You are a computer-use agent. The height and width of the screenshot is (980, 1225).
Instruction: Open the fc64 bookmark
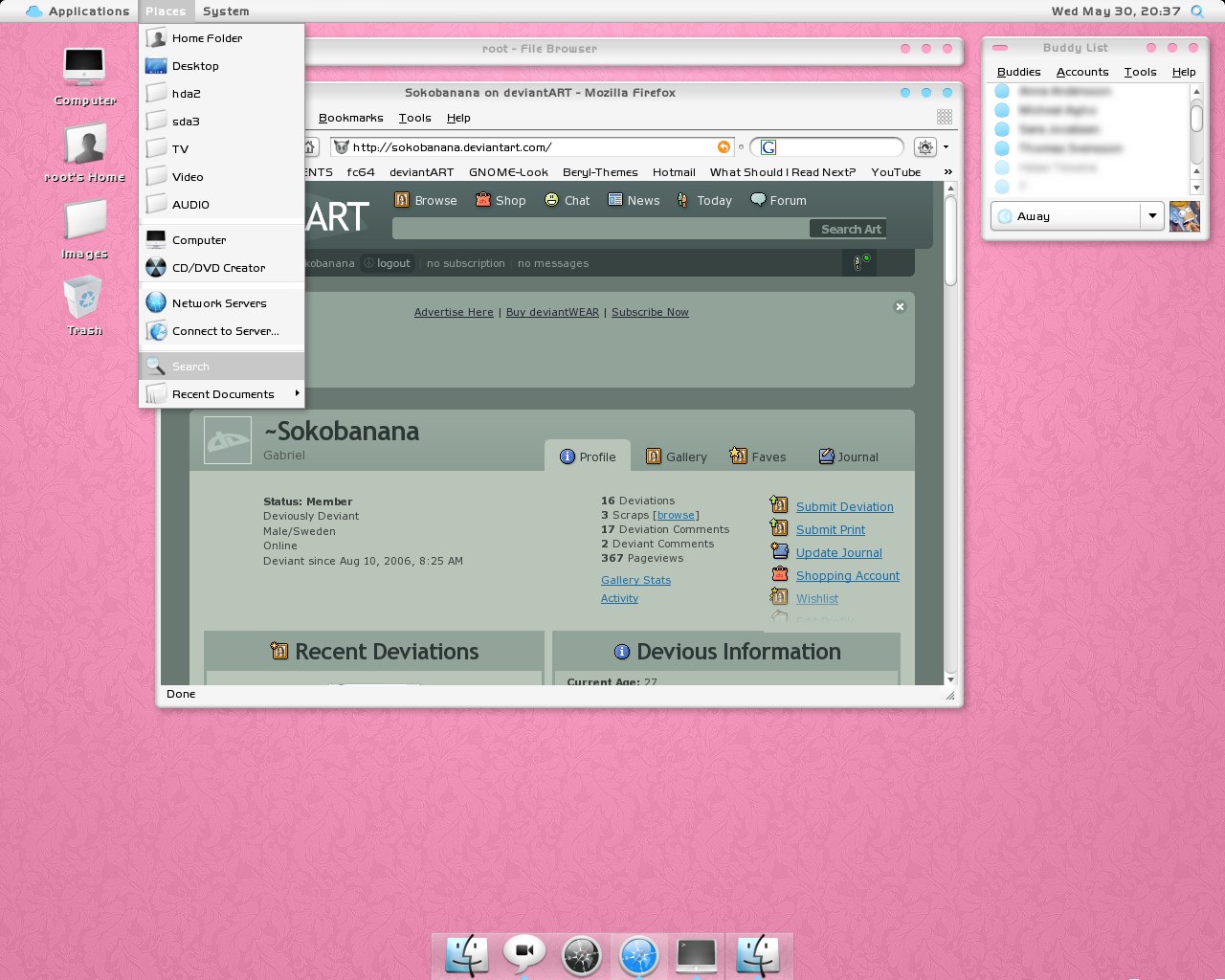tap(361, 172)
